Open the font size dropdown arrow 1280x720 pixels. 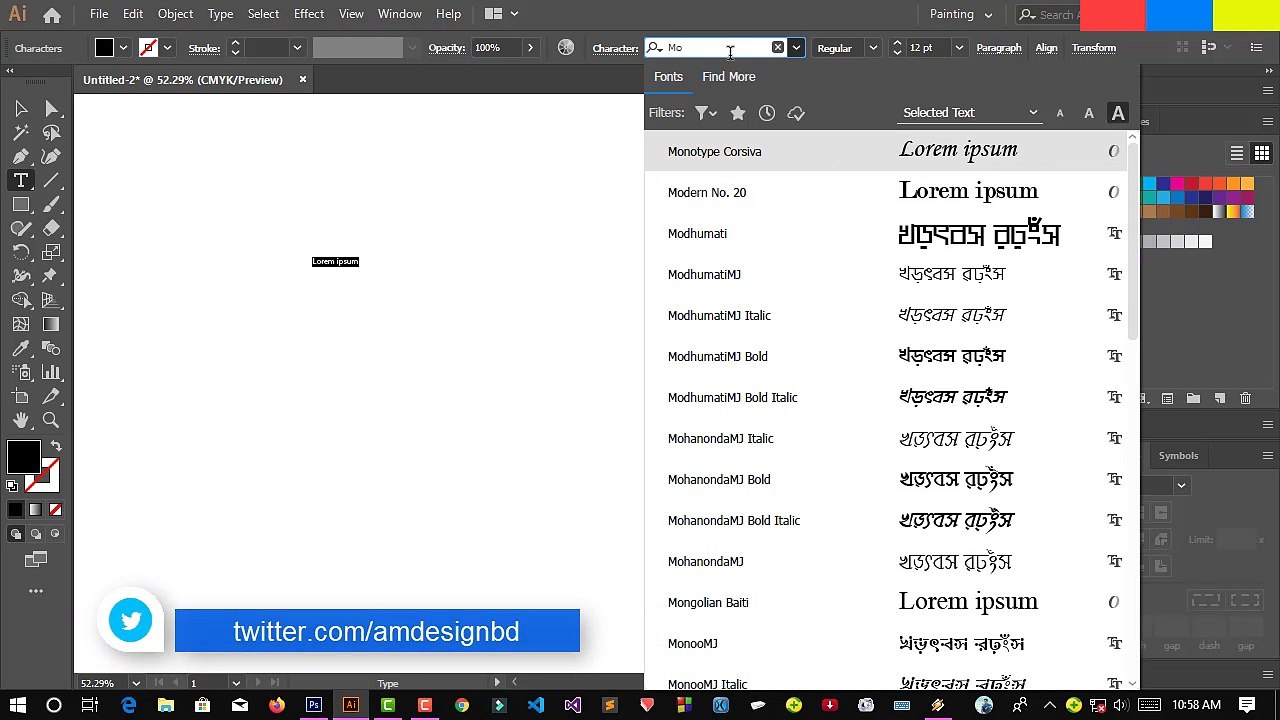point(959,48)
